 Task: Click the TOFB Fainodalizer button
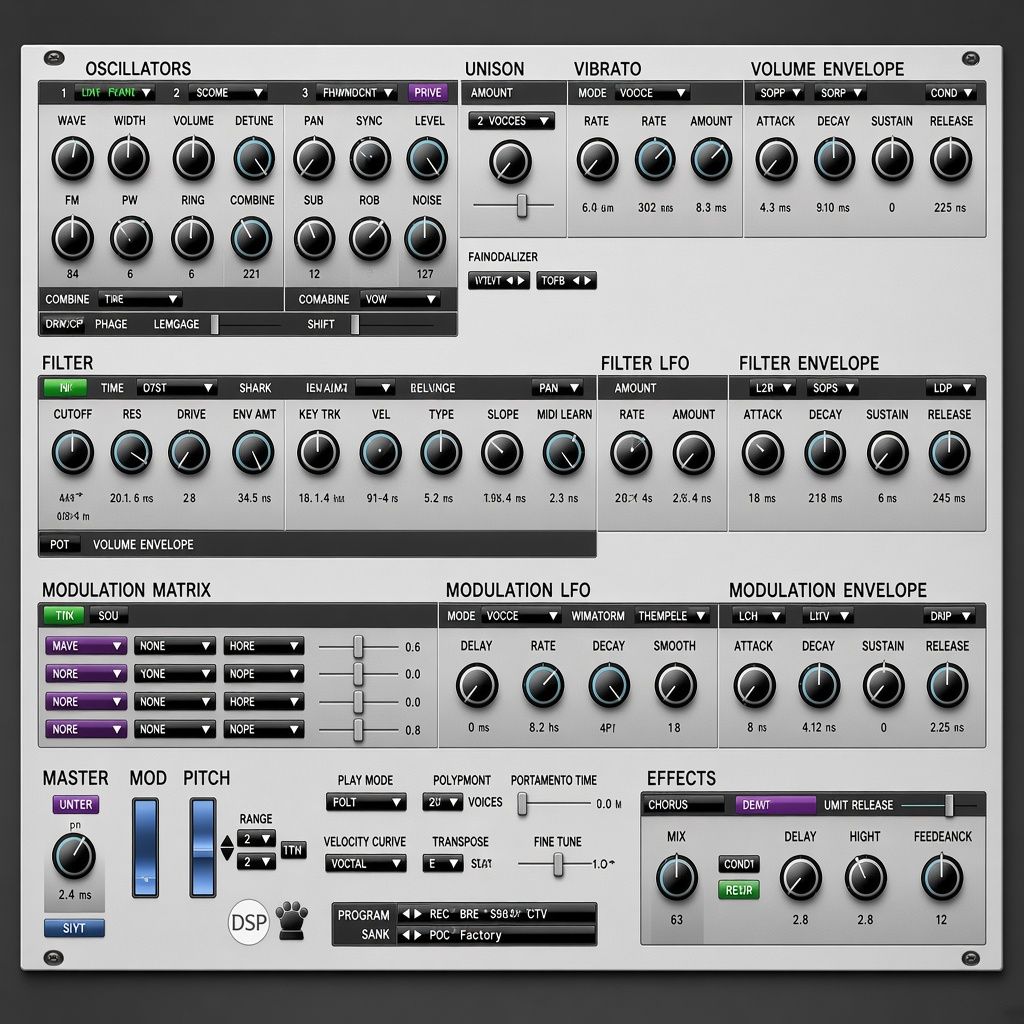566,281
